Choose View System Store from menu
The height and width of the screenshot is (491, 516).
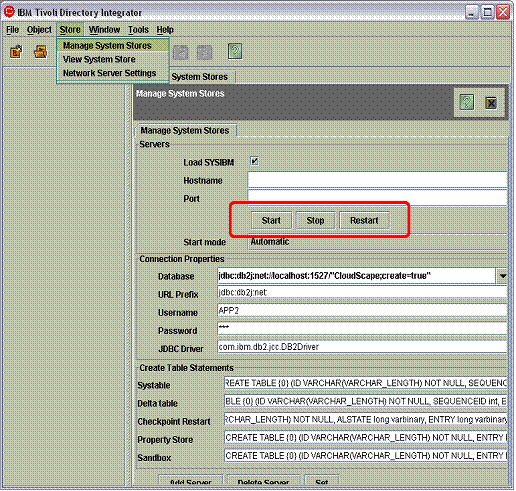point(99,59)
